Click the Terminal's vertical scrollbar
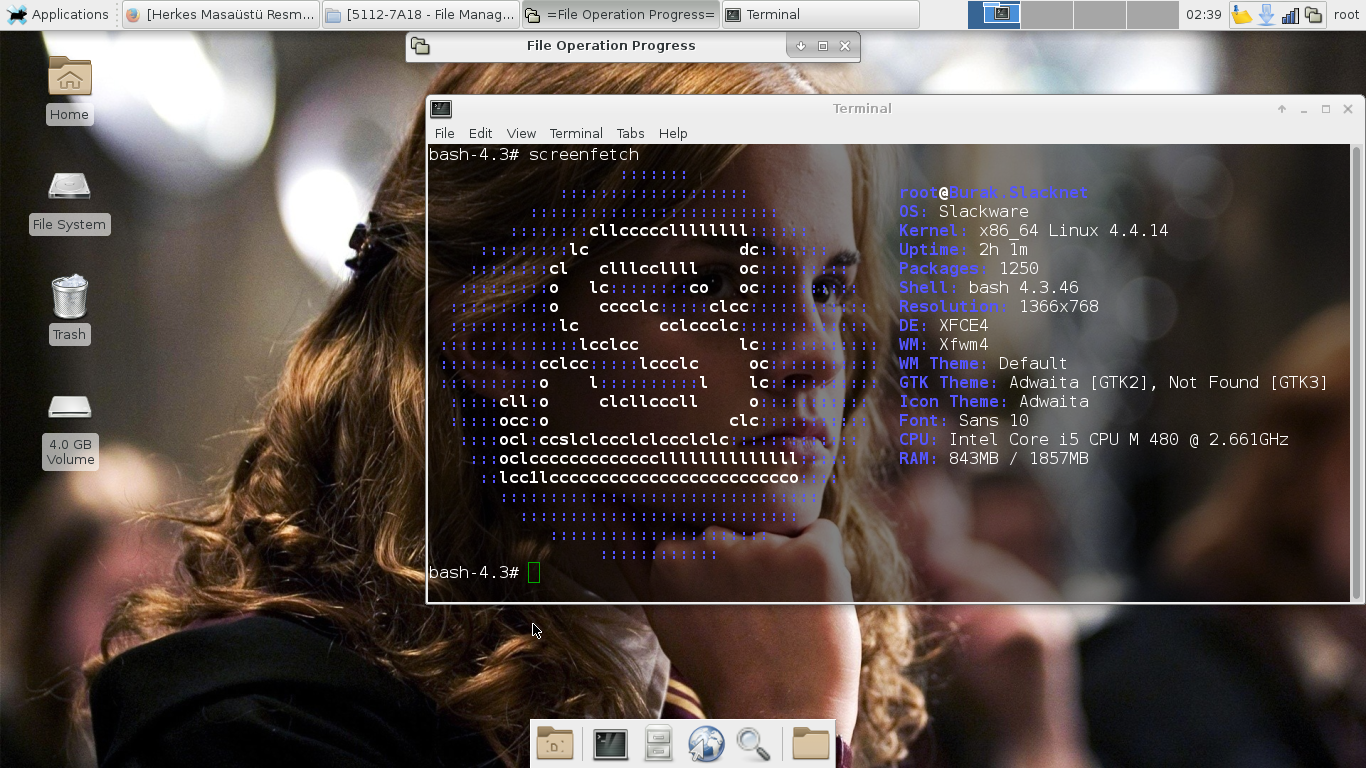Screen dimensions: 1366x768 pyautogui.click(x=1356, y=372)
